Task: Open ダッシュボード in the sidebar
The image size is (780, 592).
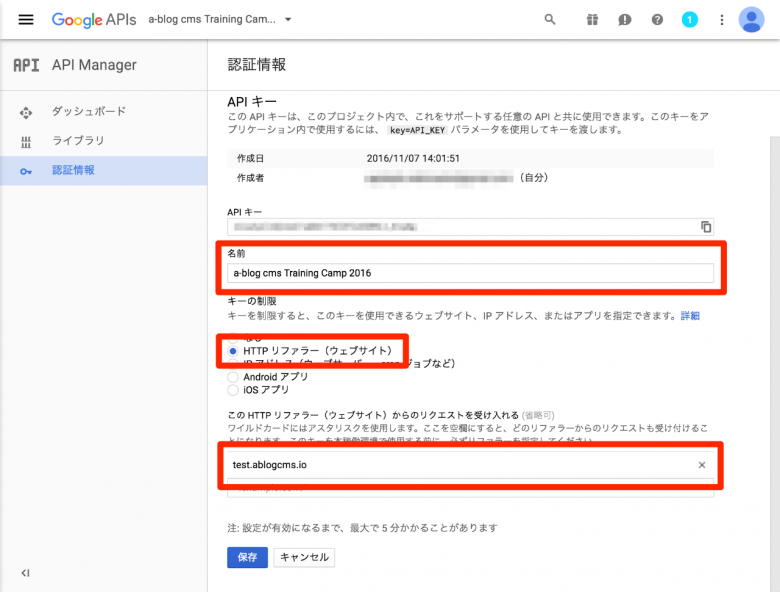Action: 88,111
